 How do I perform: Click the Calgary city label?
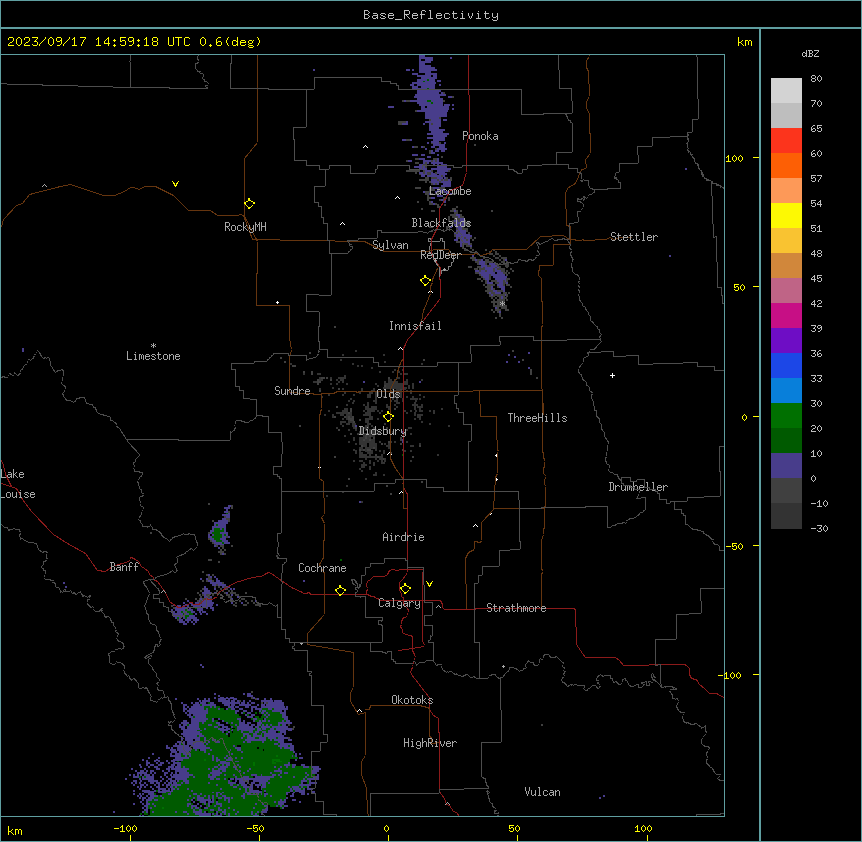(x=399, y=603)
